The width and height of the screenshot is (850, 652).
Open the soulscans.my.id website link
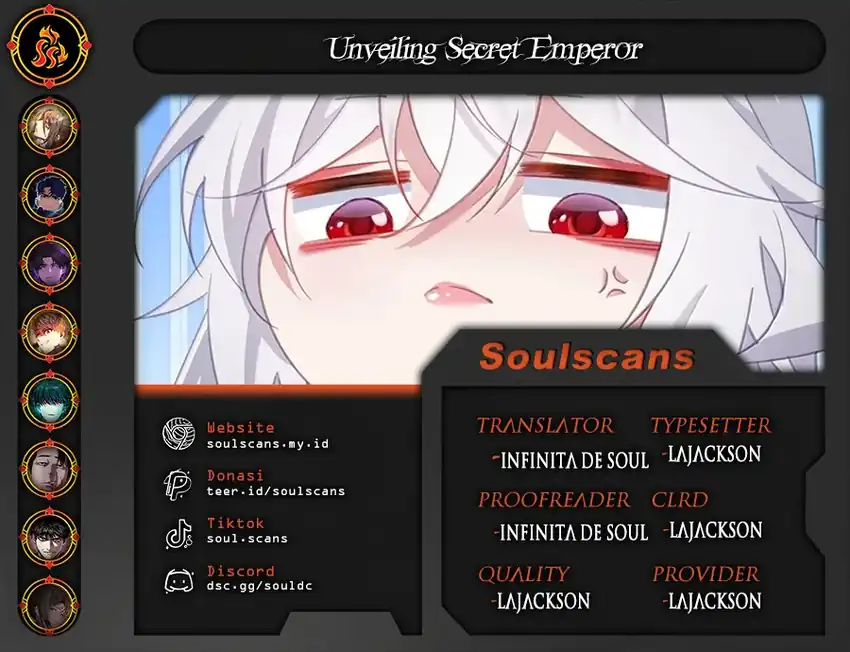click(x=268, y=444)
